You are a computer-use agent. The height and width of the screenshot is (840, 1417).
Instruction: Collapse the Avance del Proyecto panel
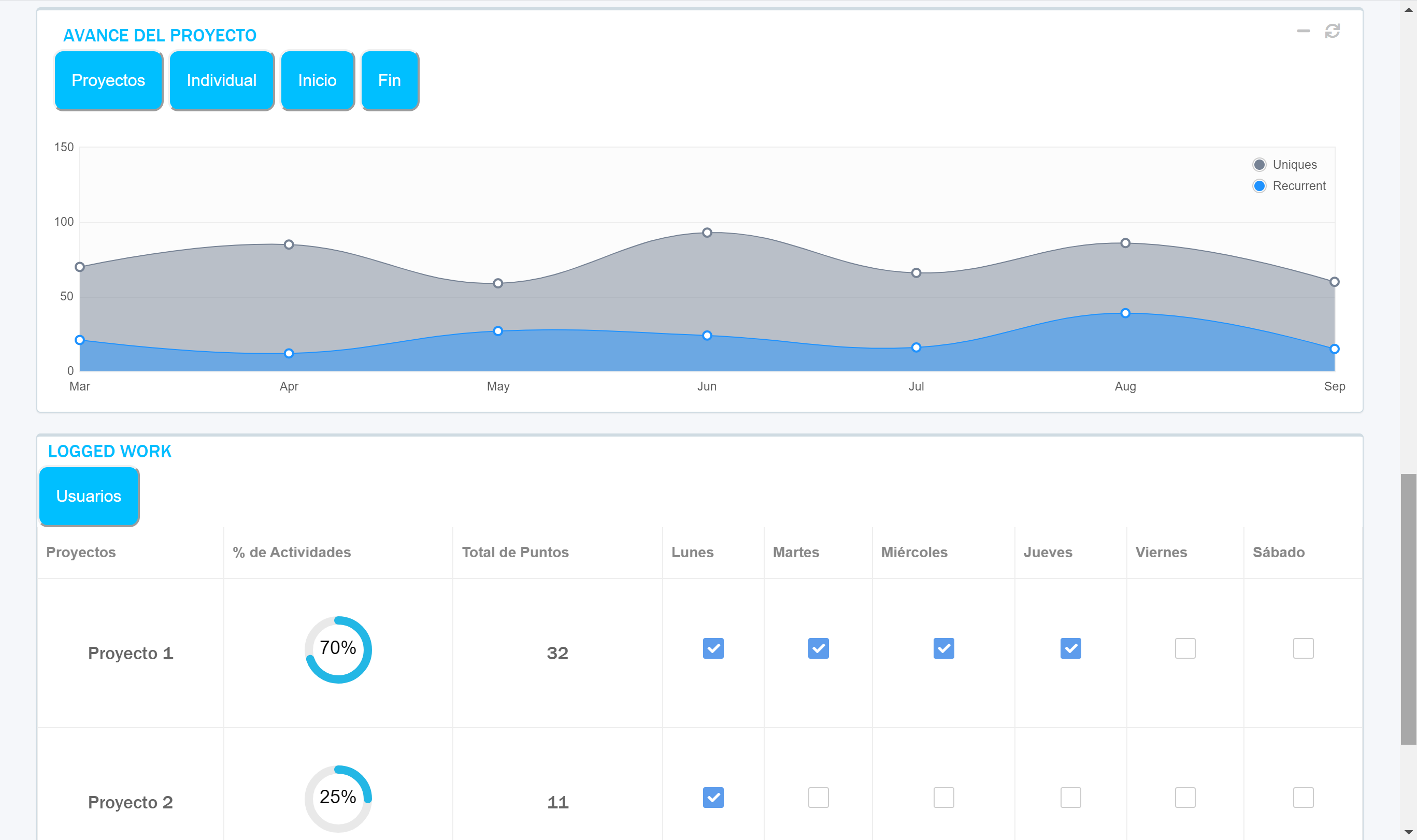[x=1303, y=31]
